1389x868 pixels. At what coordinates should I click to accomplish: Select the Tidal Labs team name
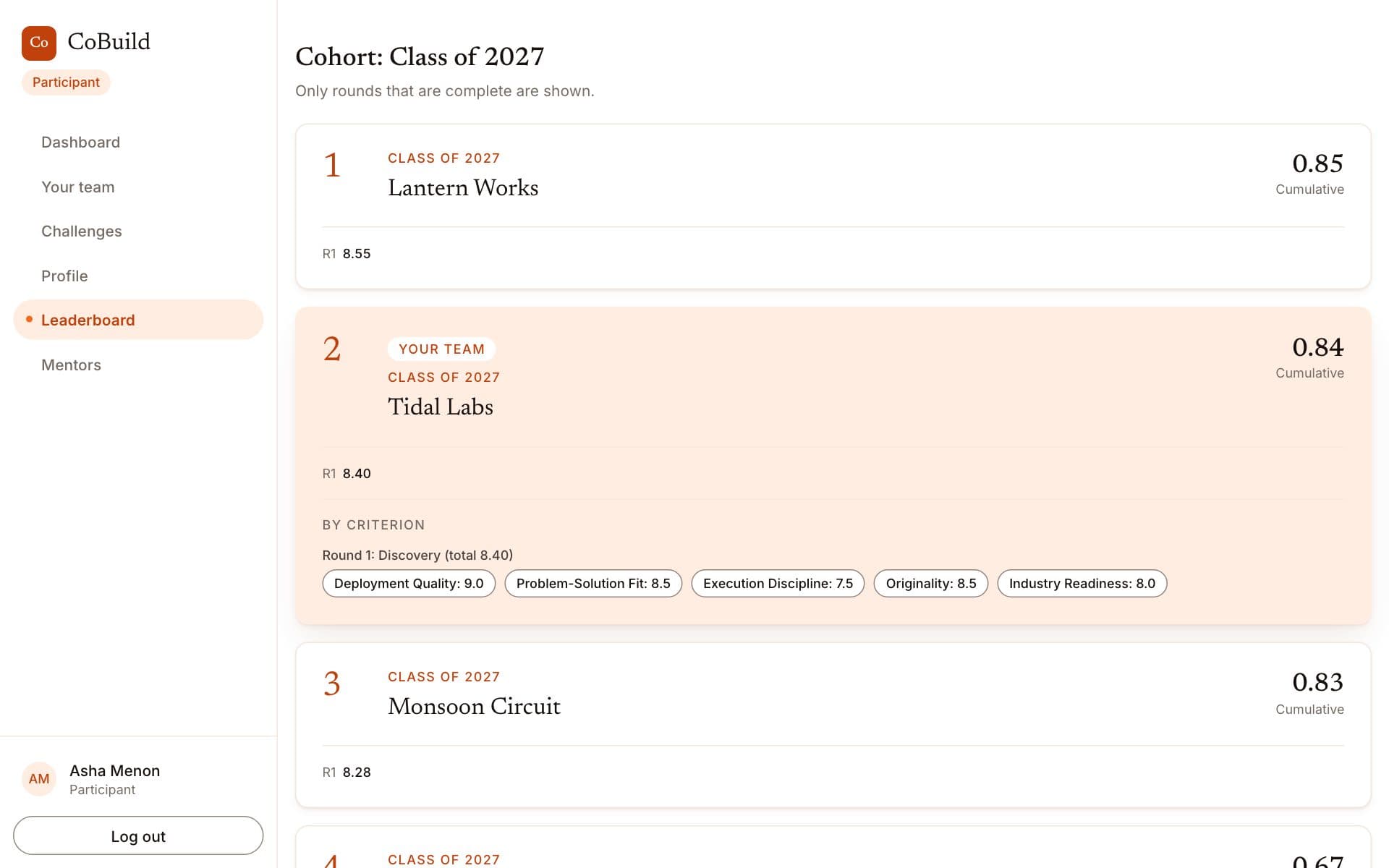pos(440,407)
